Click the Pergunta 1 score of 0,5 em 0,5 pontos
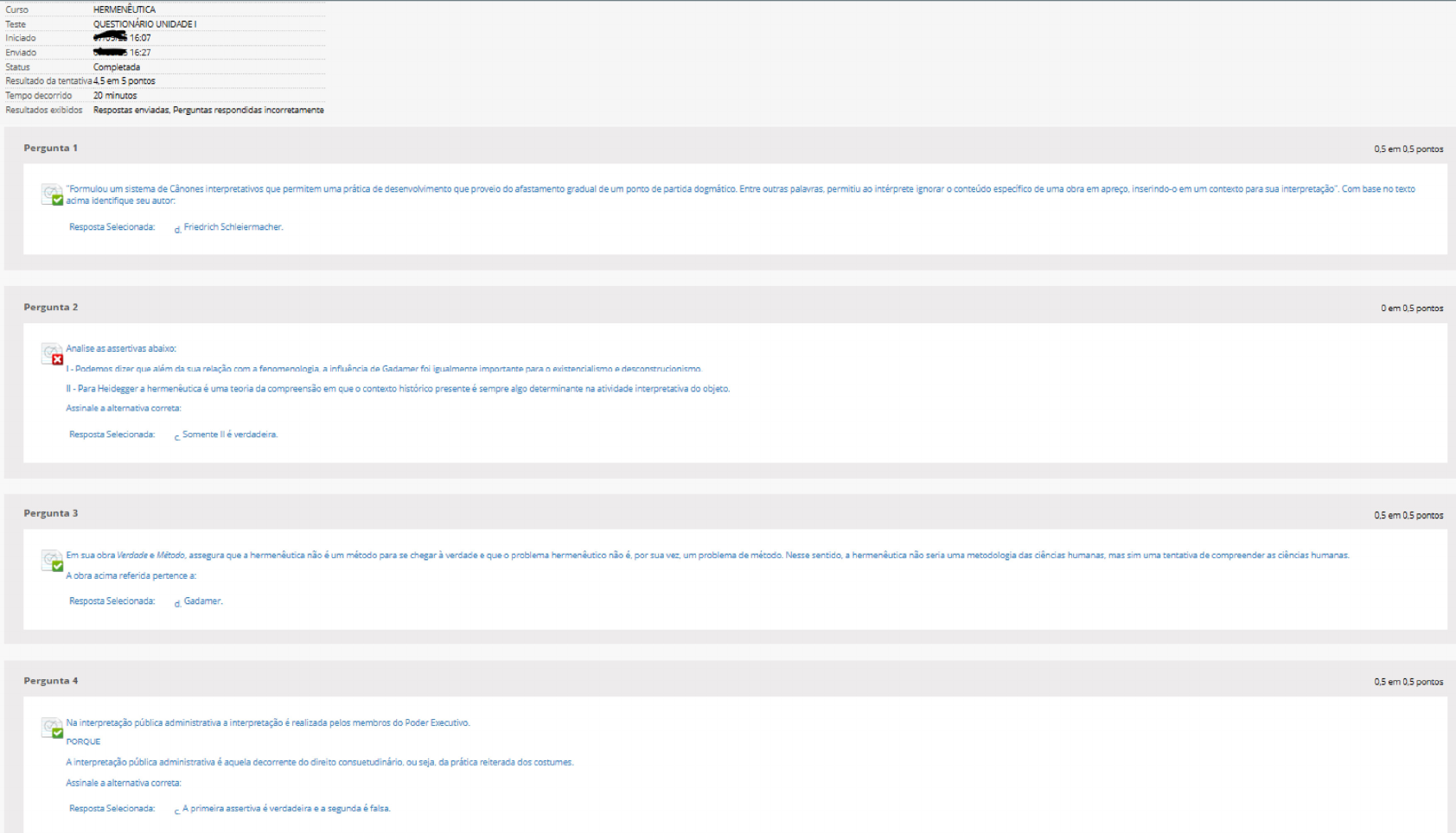Viewport: 1456px width, 833px height. coord(1408,149)
